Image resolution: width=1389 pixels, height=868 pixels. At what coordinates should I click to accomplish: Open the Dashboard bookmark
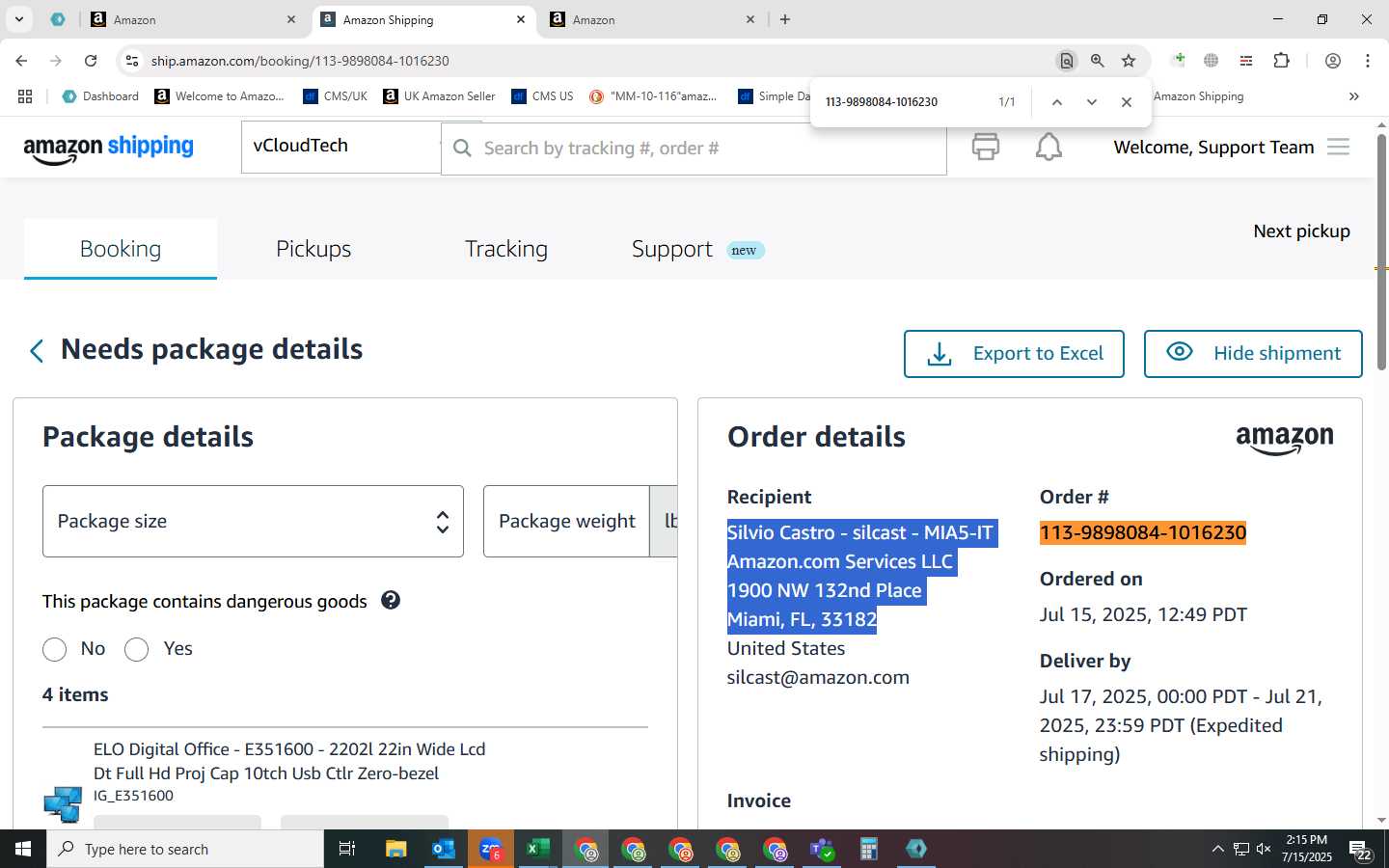(x=100, y=96)
